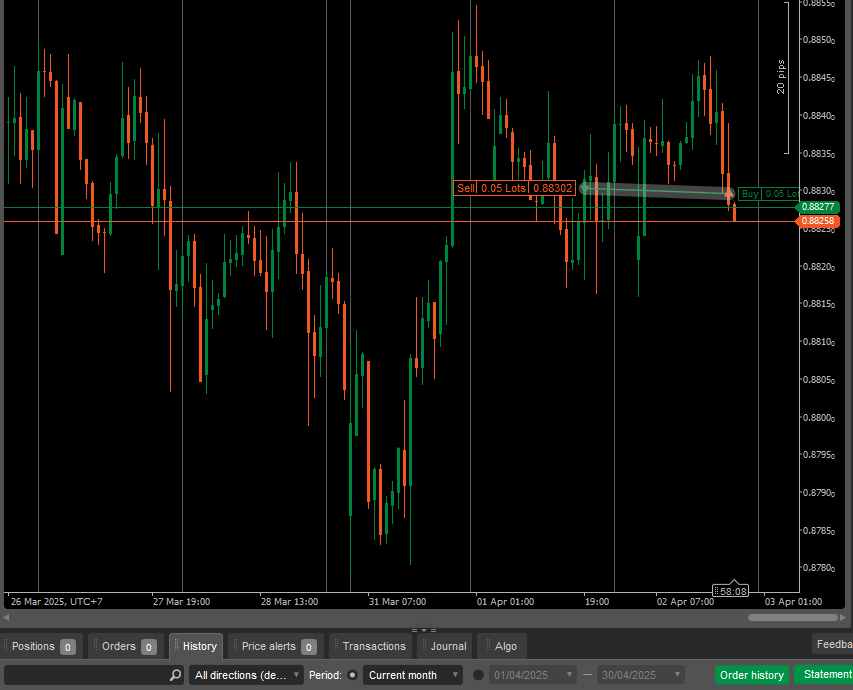Screen dimensions: 853x690
Task: Click the search magnifier icon in history filter
Action: [x=175, y=675]
